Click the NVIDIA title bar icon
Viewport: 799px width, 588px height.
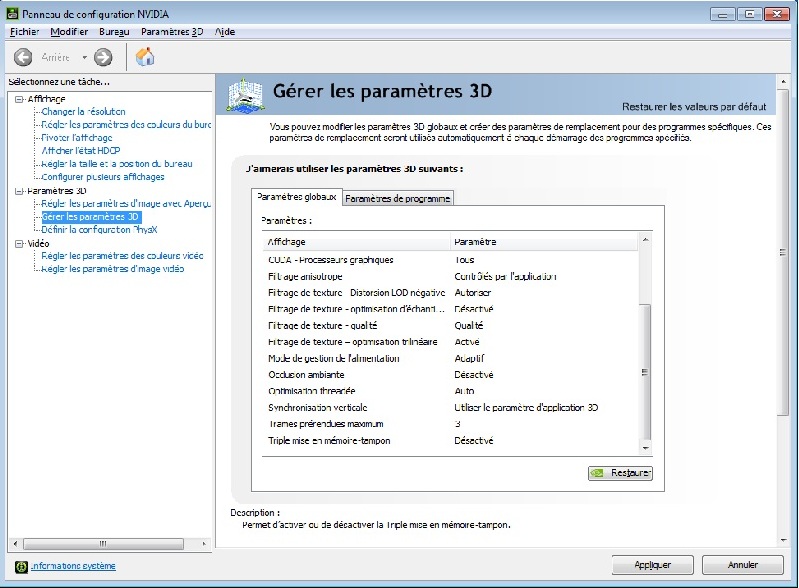pos(12,14)
